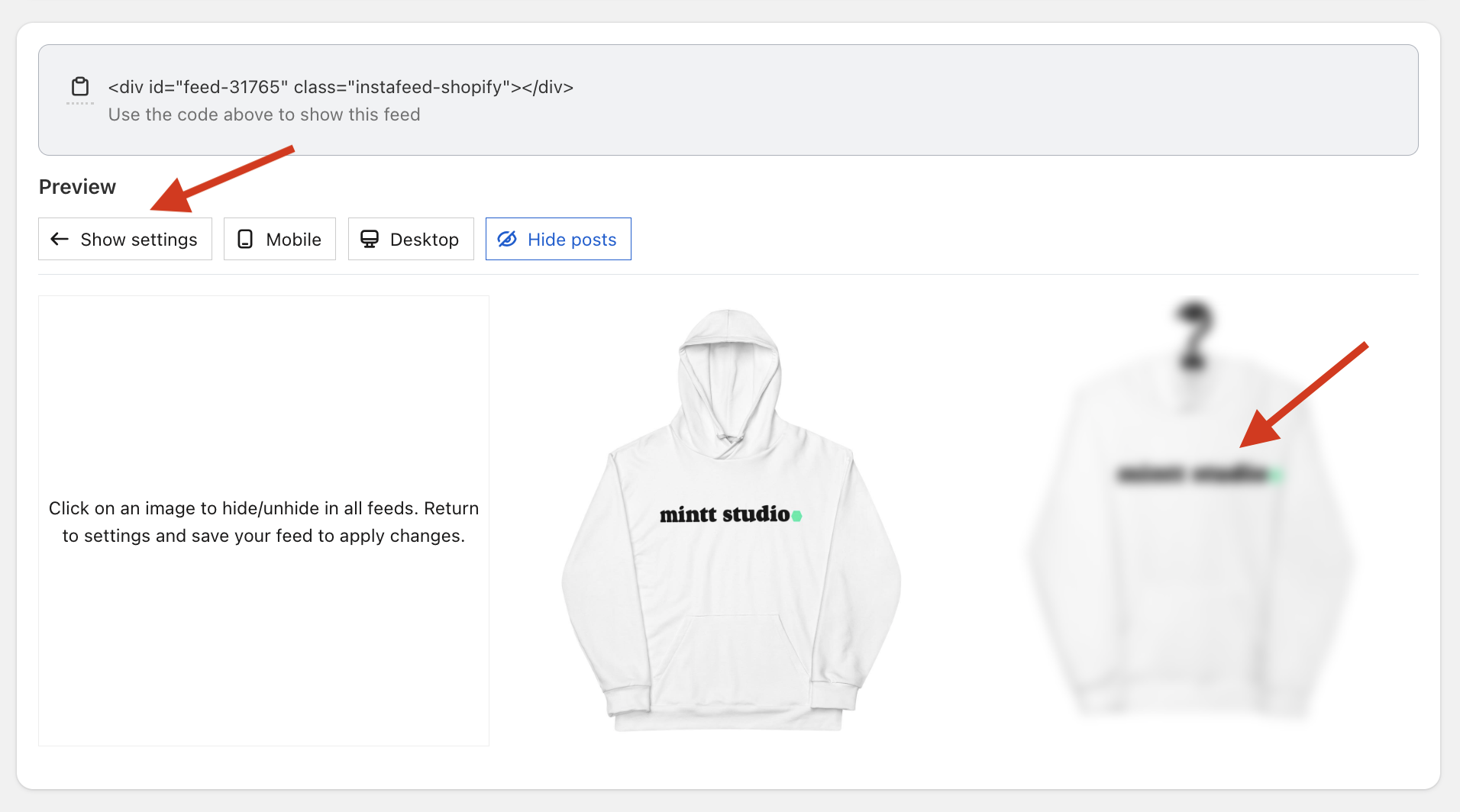Screen dimensions: 1460x812
Task: Click the Hide posts button
Action: (x=558, y=239)
